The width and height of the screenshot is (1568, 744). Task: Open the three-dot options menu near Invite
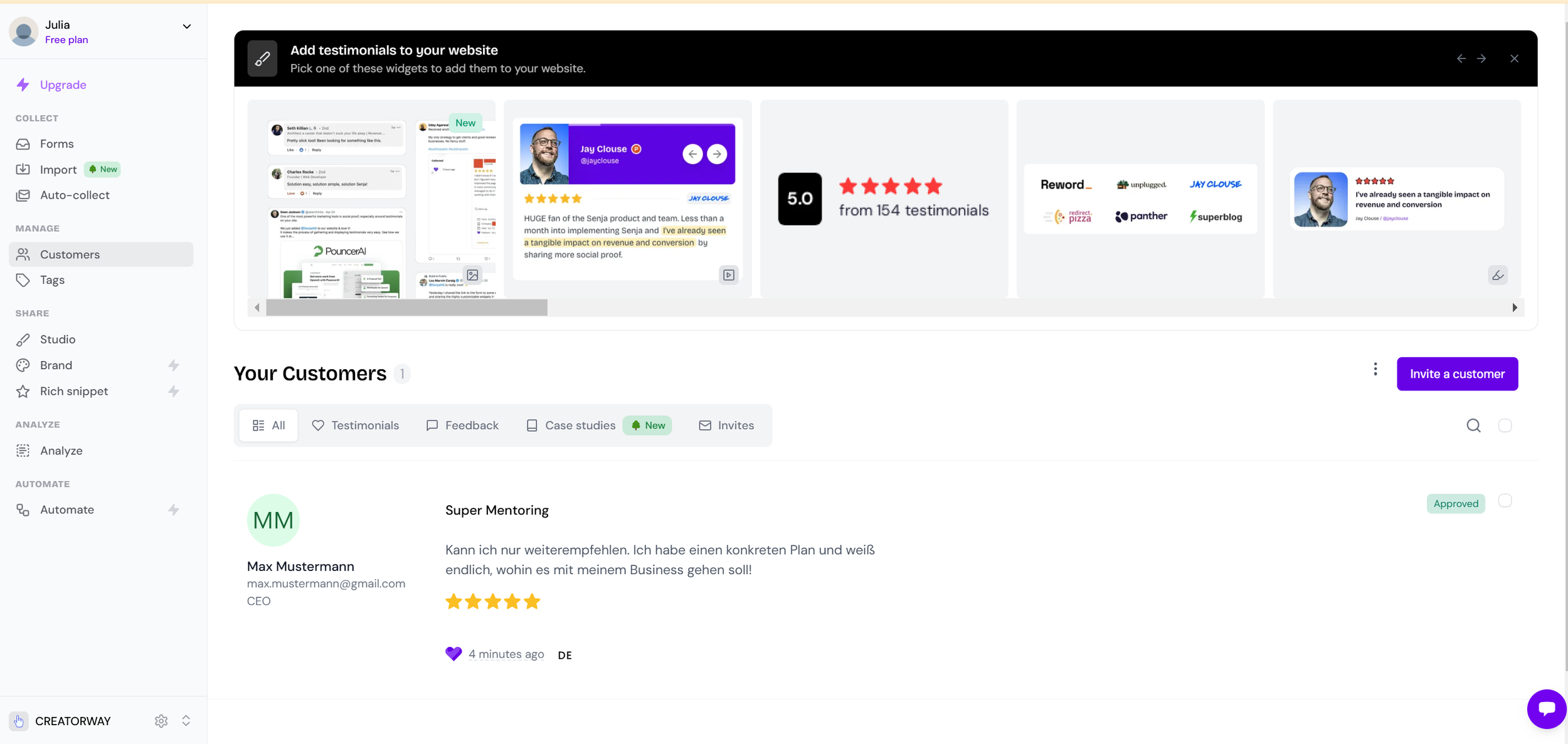point(1374,369)
